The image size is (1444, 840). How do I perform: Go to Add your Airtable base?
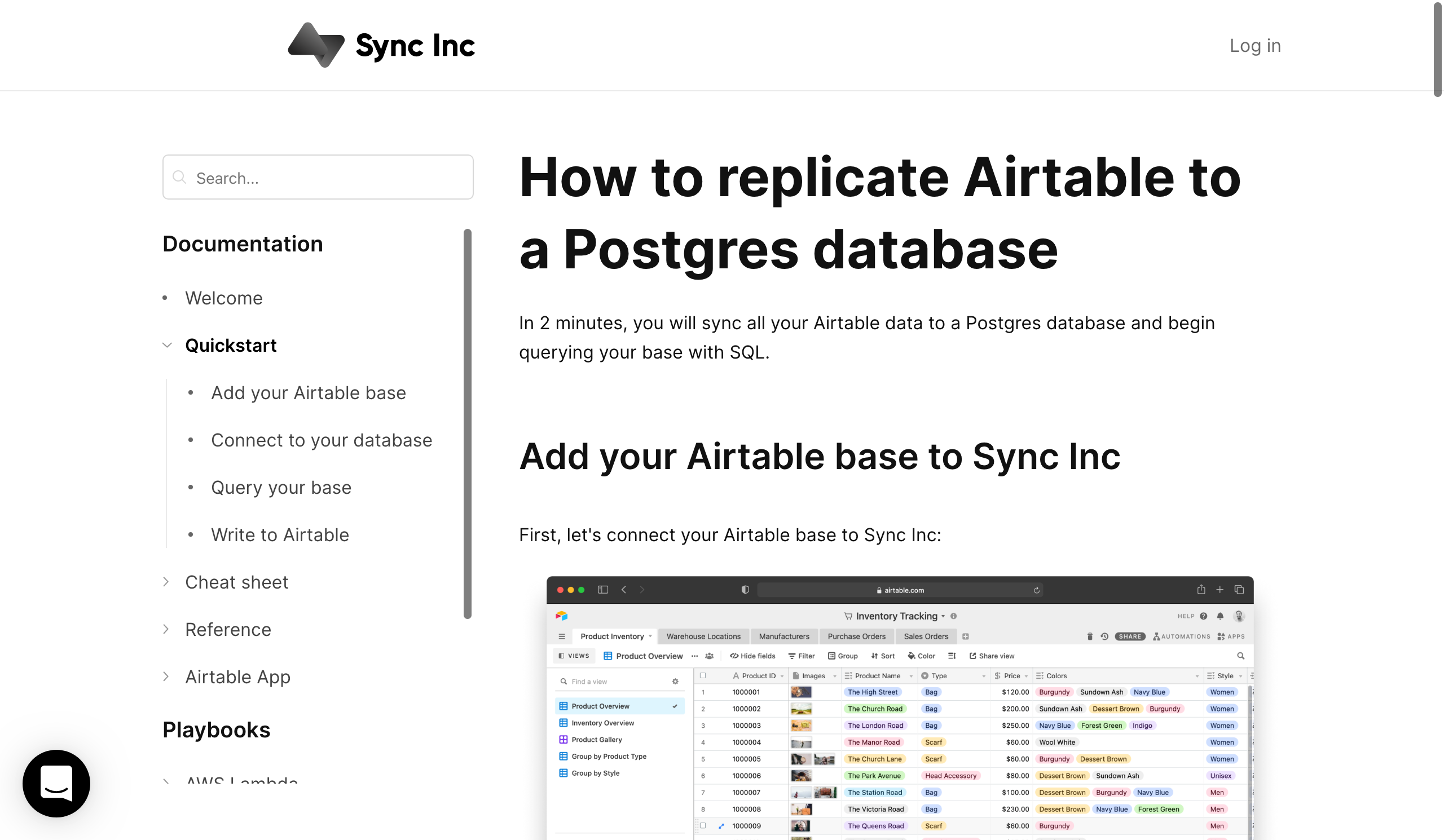(x=309, y=392)
